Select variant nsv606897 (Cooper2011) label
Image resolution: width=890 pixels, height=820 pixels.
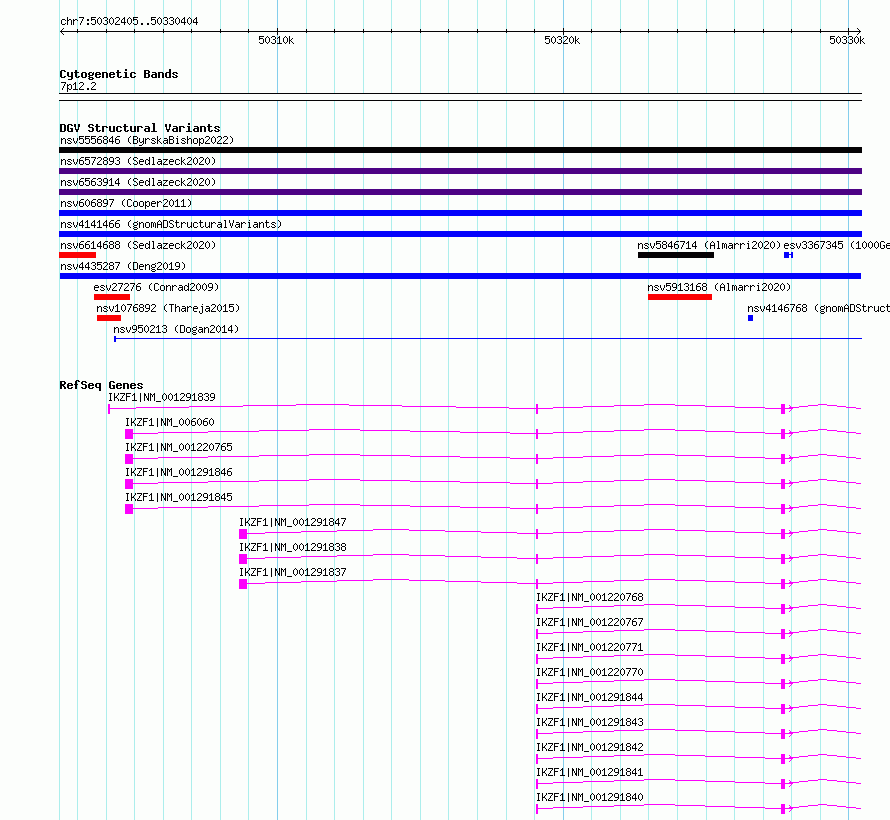click(x=126, y=203)
